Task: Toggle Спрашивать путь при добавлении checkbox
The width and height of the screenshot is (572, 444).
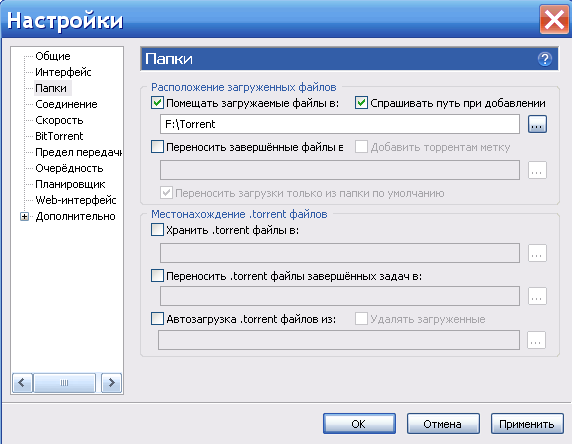Action: (x=361, y=103)
